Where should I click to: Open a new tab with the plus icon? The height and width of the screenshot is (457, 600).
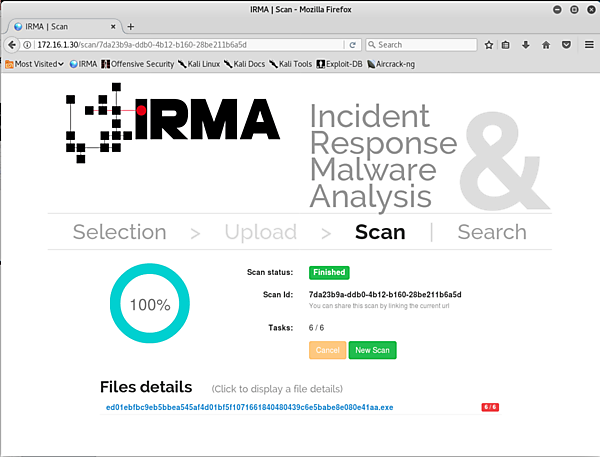(x=131, y=26)
